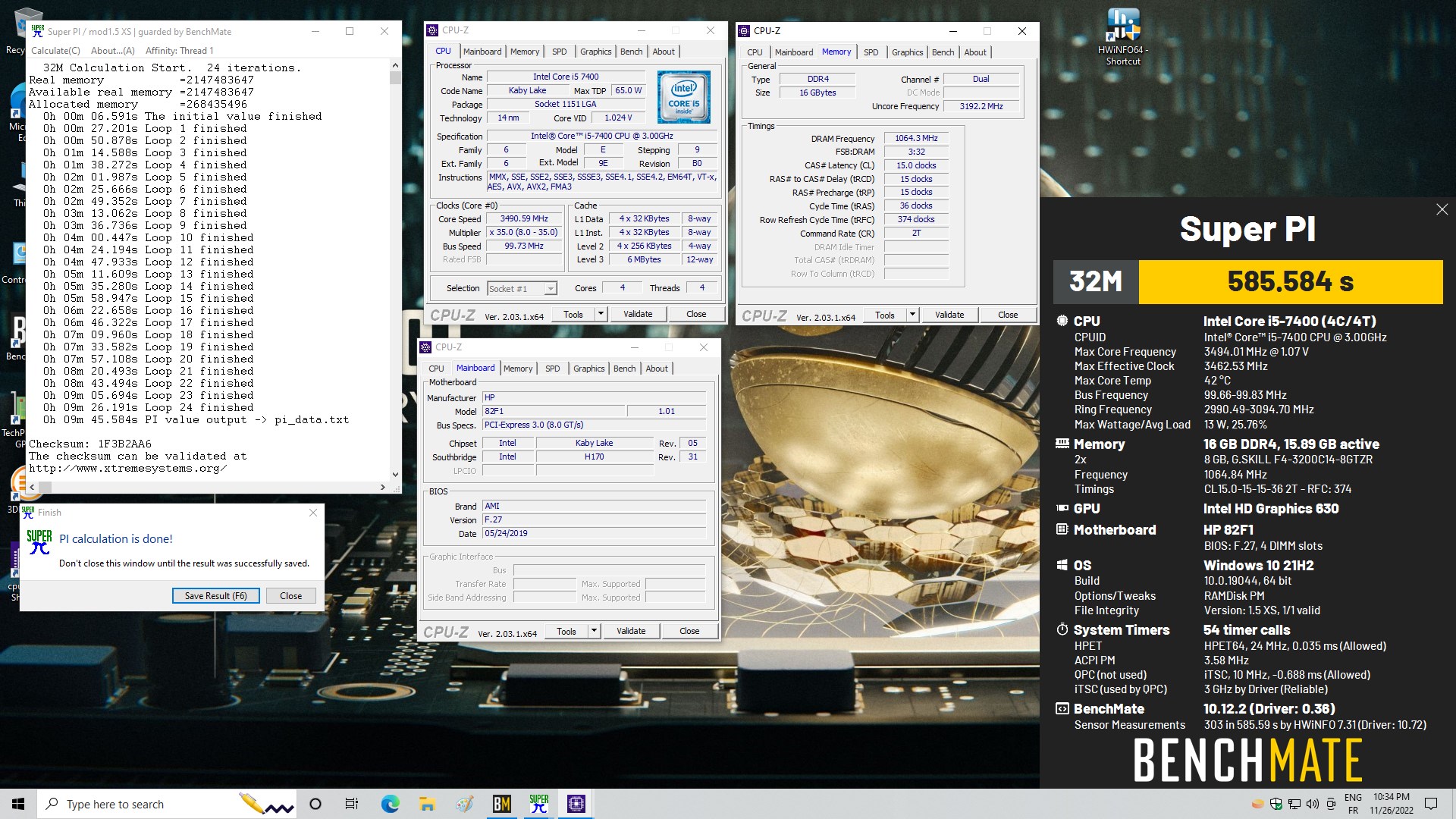Screen dimensions: 1456x819
Task: Click Super PI title bar icon
Action: [38, 31]
